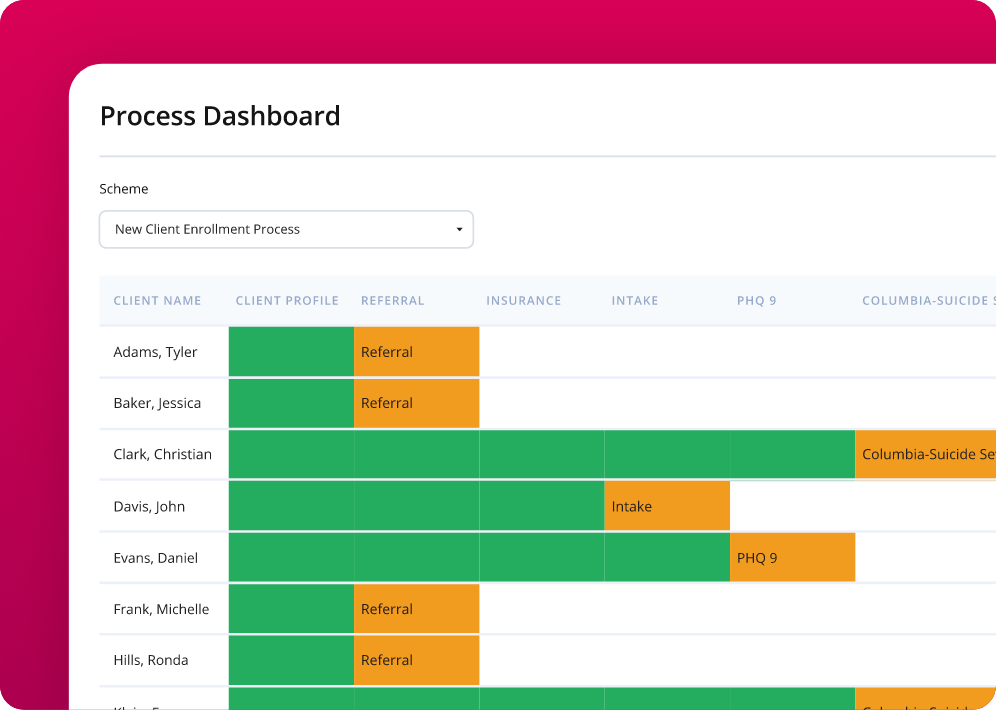Select client name Clark, Christian
The image size is (996, 710).
click(x=162, y=454)
